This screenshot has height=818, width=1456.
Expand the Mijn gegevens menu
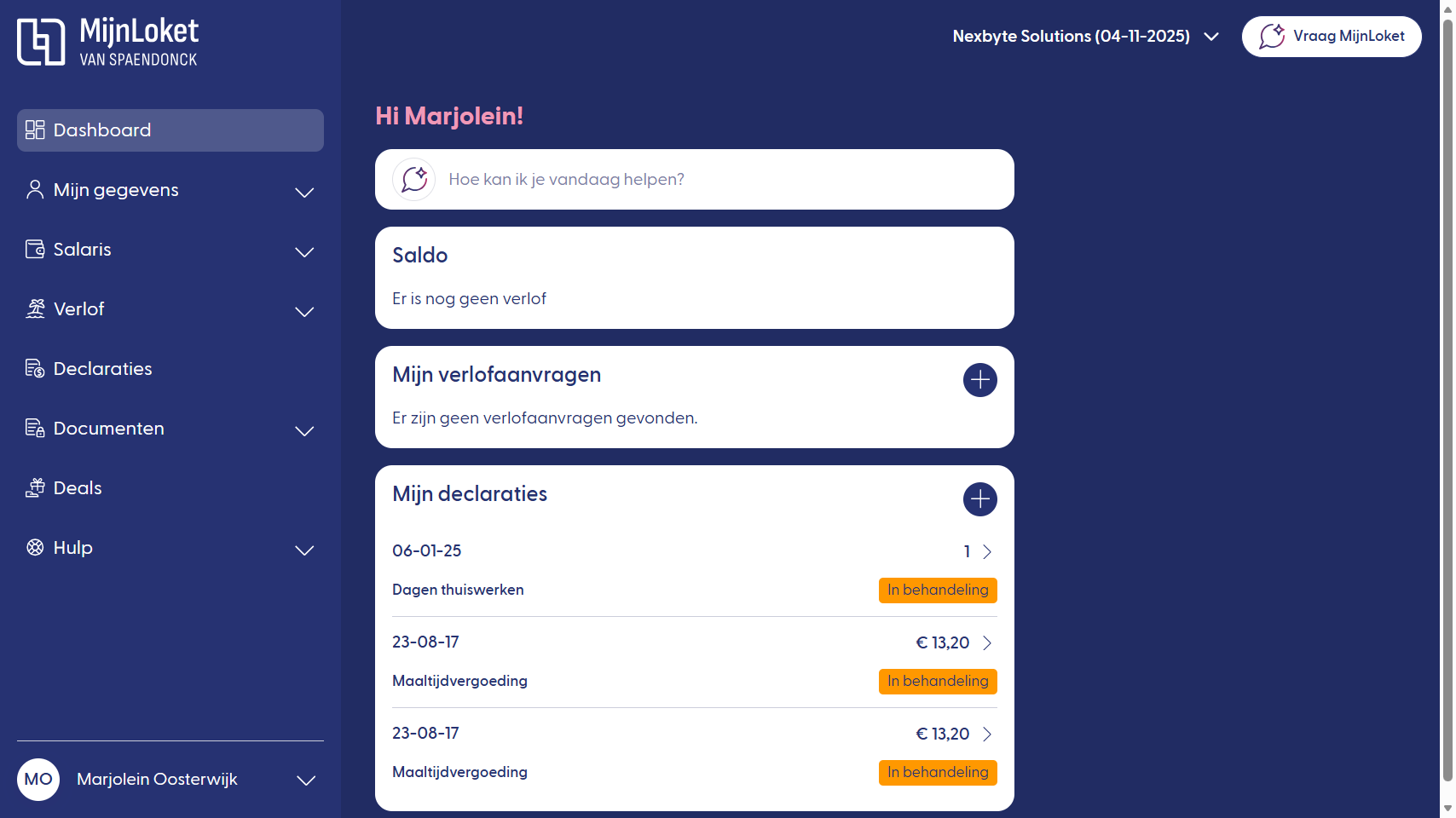pos(304,193)
